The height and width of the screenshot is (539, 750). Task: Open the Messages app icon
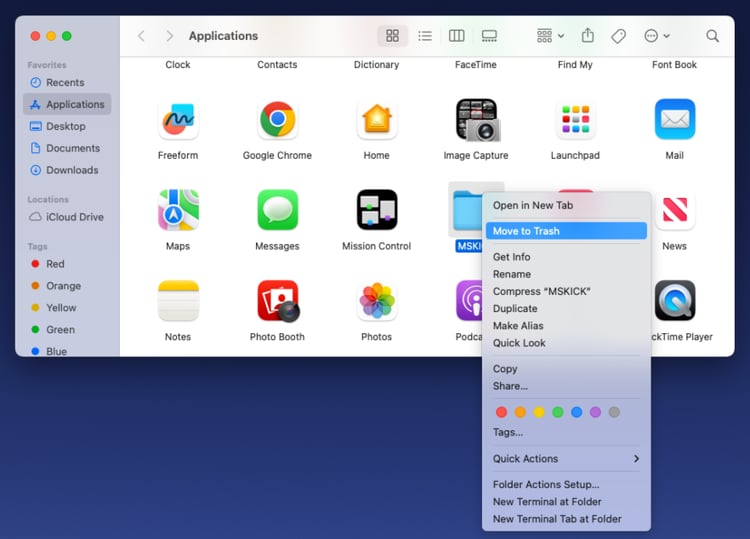pos(277,210)
